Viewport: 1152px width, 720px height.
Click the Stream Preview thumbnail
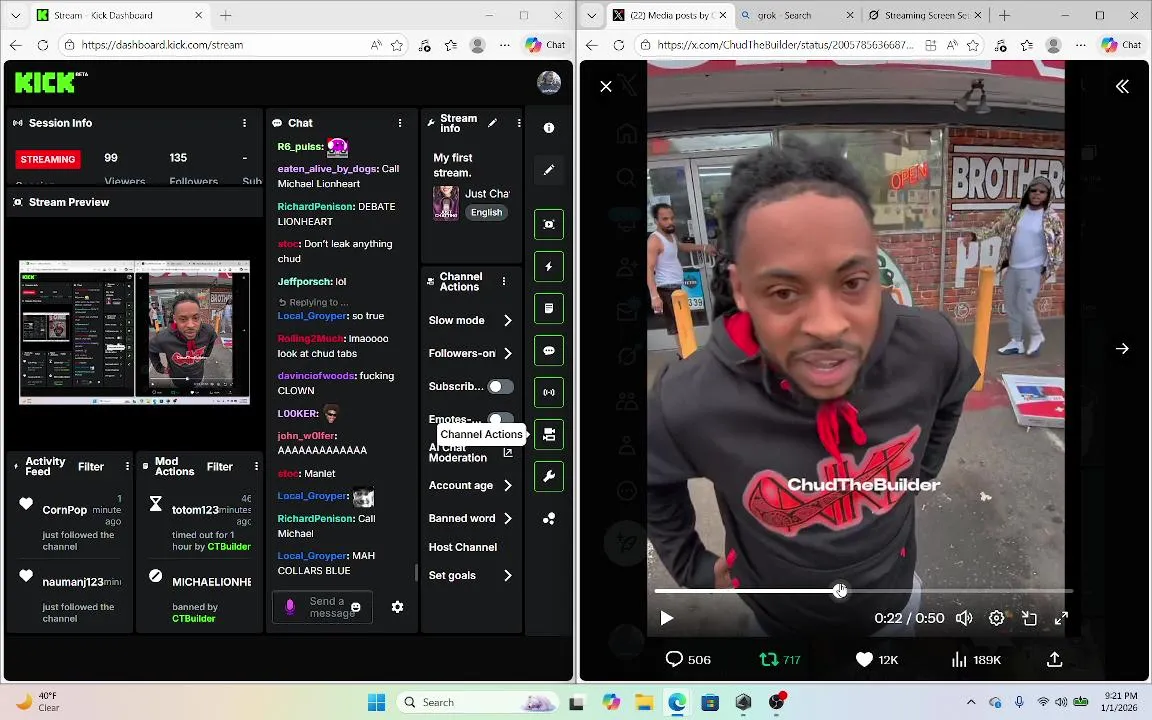tap(134, 332)
